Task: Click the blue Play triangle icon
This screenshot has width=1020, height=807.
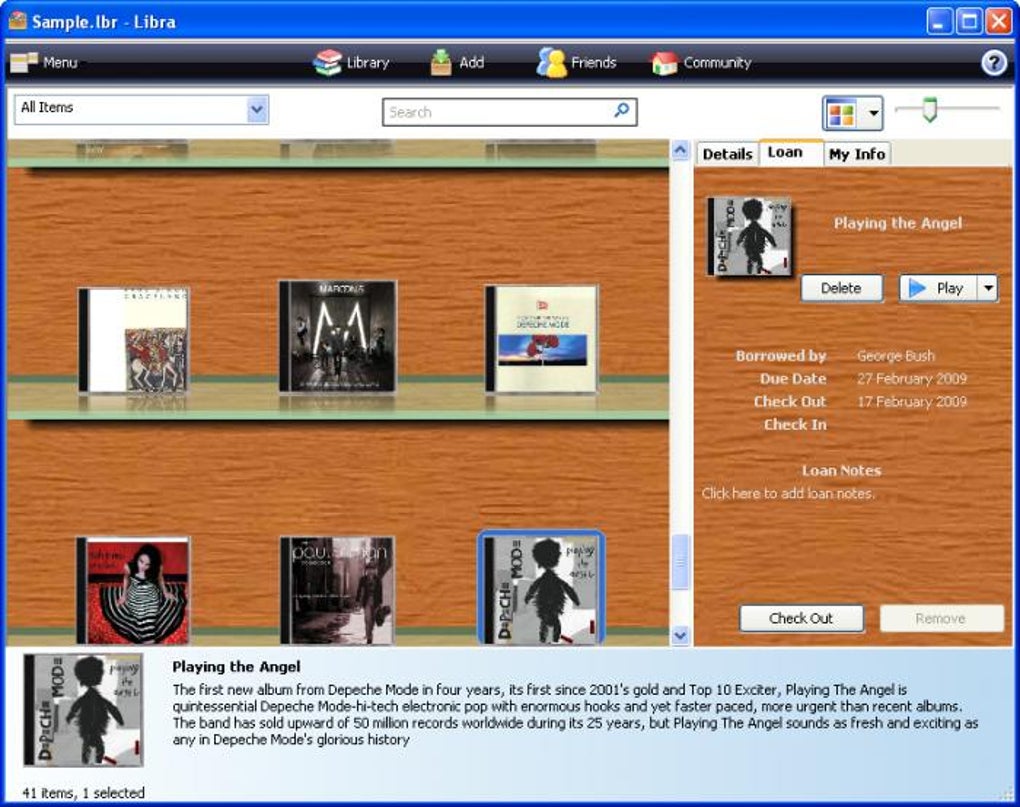Action: click(917, 288)
